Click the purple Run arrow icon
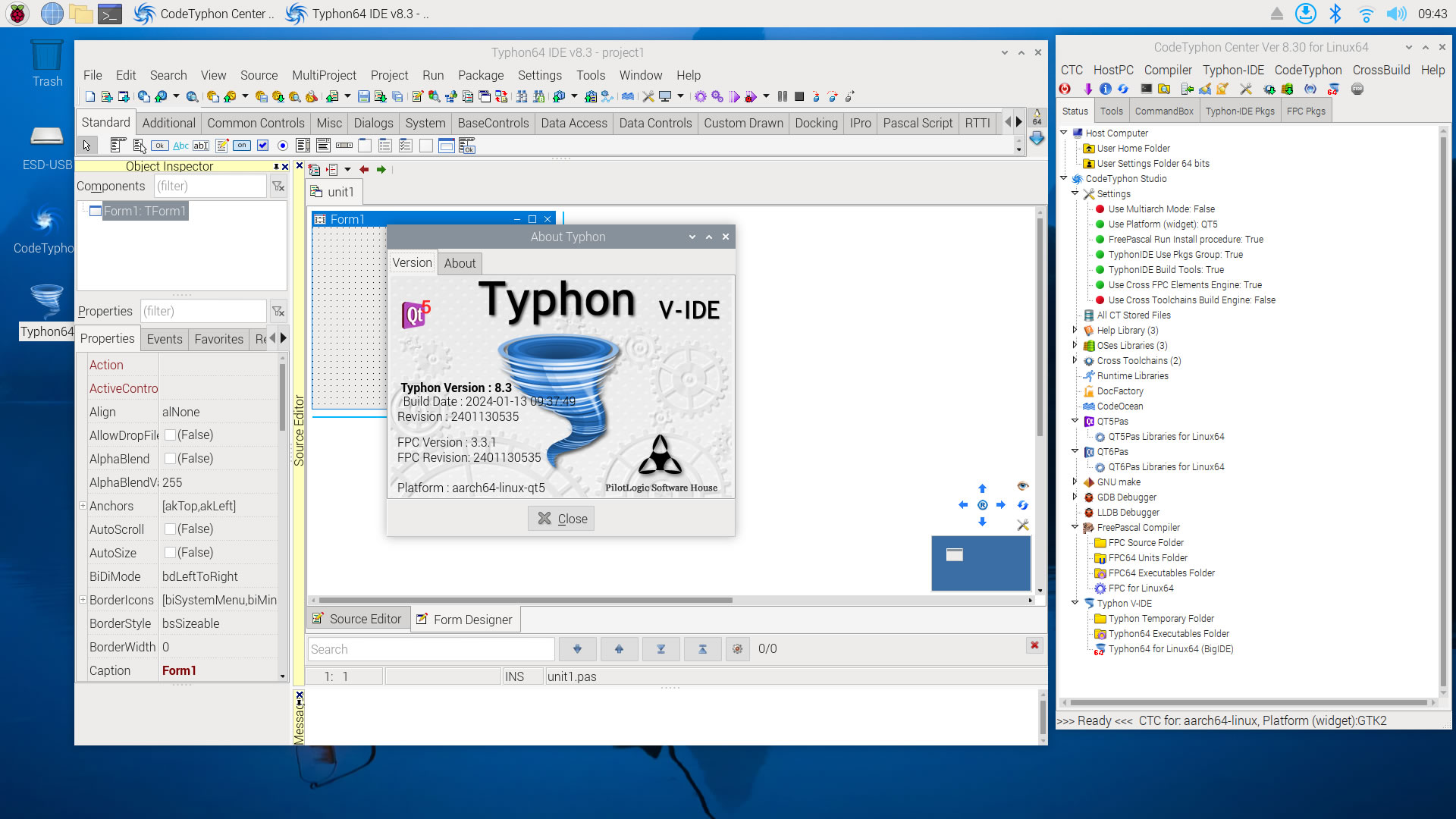The width and height of the screenshot is (1456, 819). [734, 96]
